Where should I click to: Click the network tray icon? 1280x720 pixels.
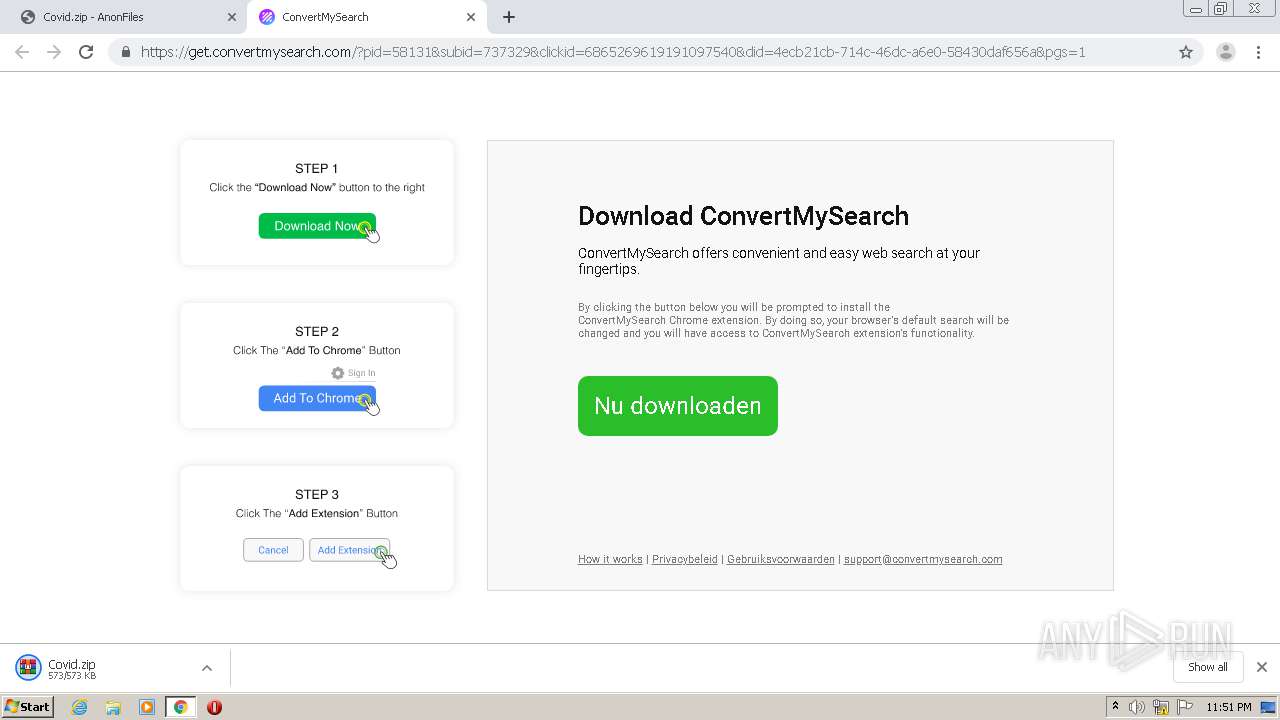click(x=1161, y=707)
